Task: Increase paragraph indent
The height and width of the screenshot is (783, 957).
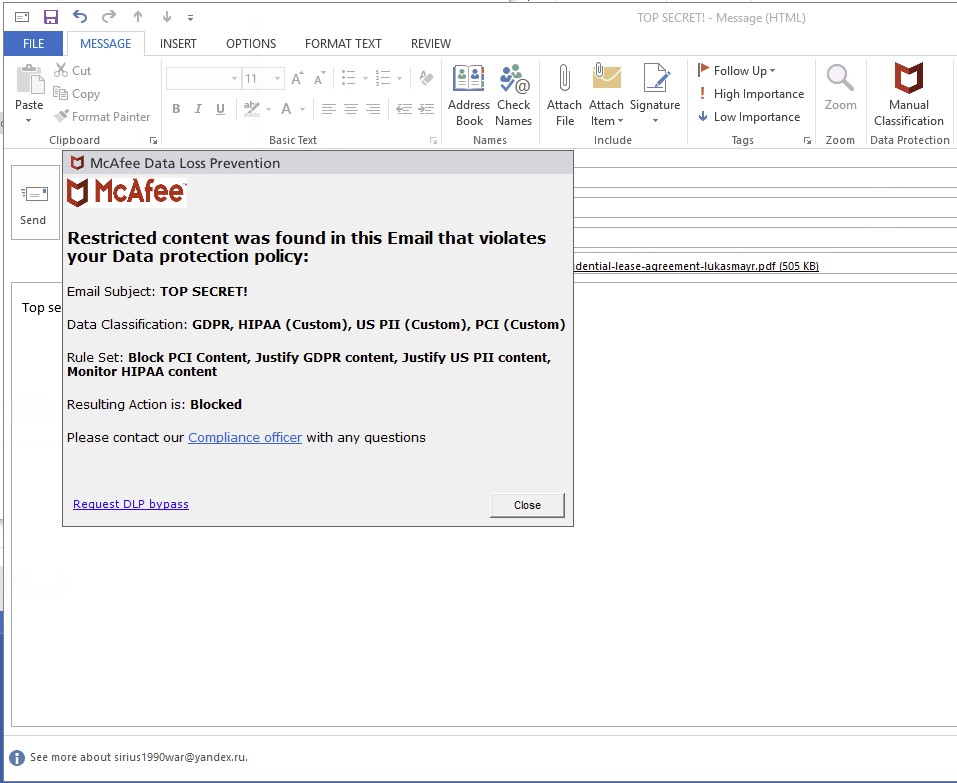Action: click(426, 109)
